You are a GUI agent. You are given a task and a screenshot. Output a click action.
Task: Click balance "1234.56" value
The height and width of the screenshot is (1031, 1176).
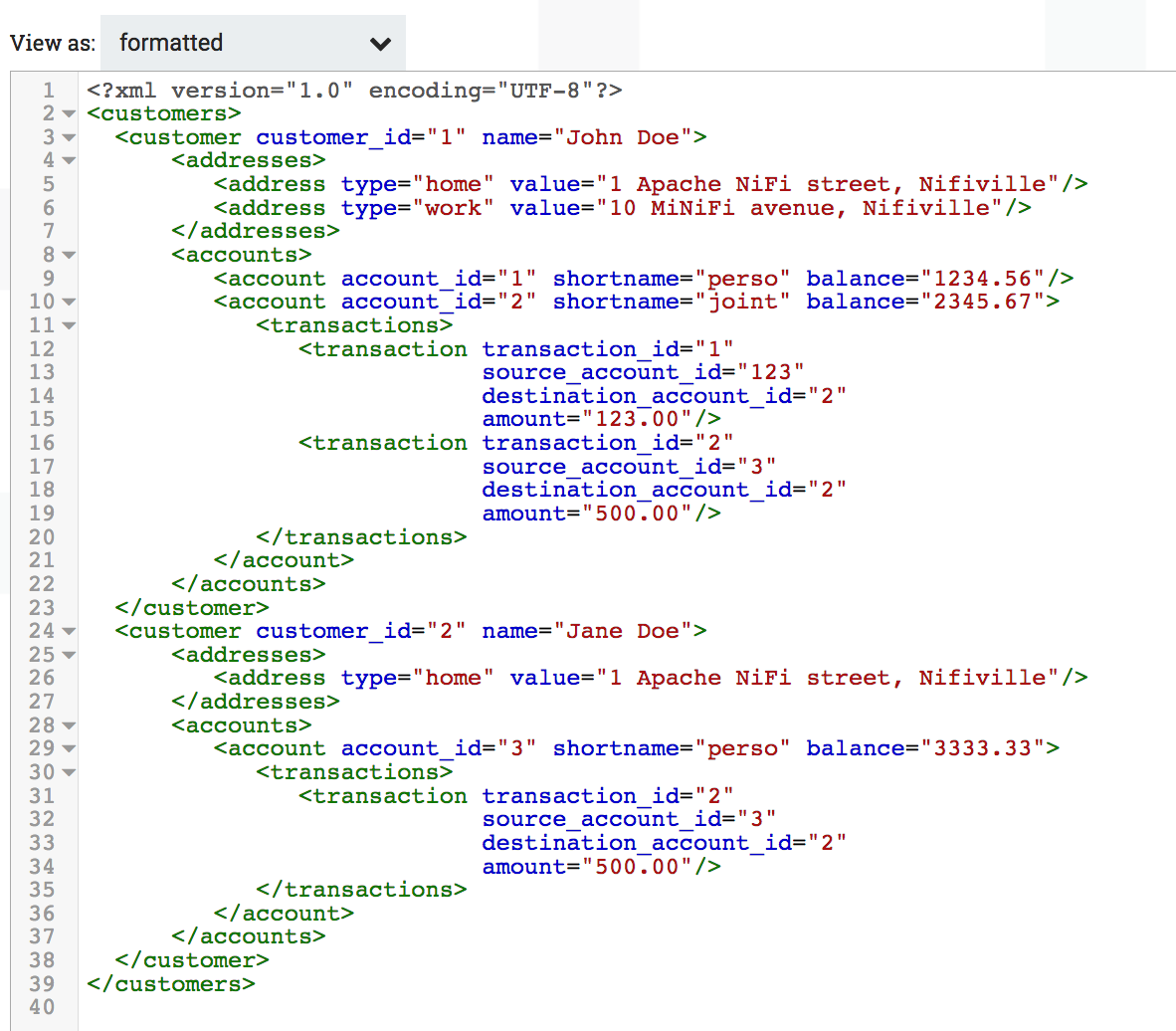tap(983, 279)
